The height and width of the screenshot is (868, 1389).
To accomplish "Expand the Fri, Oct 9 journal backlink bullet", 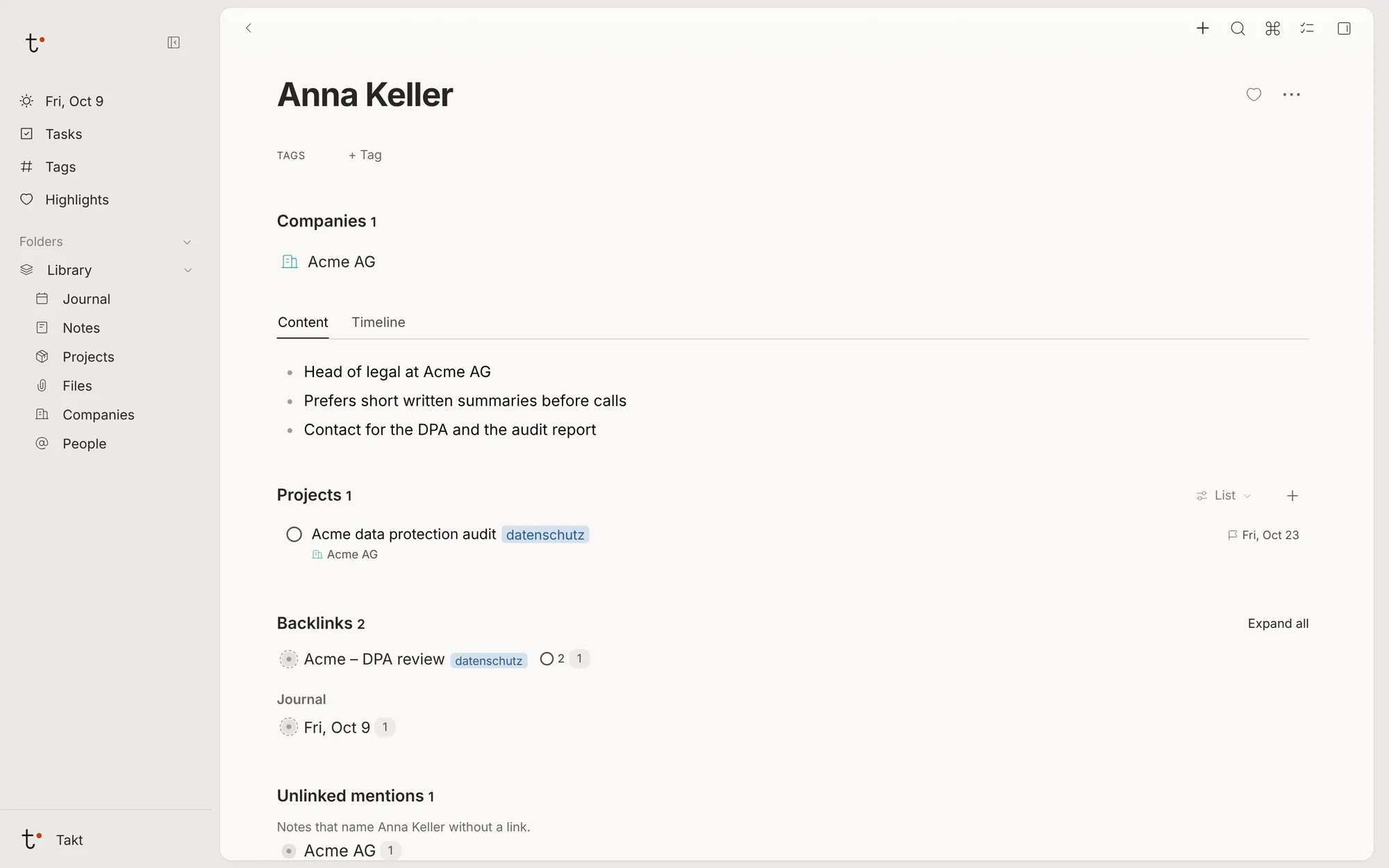I will tap(288, 727).
